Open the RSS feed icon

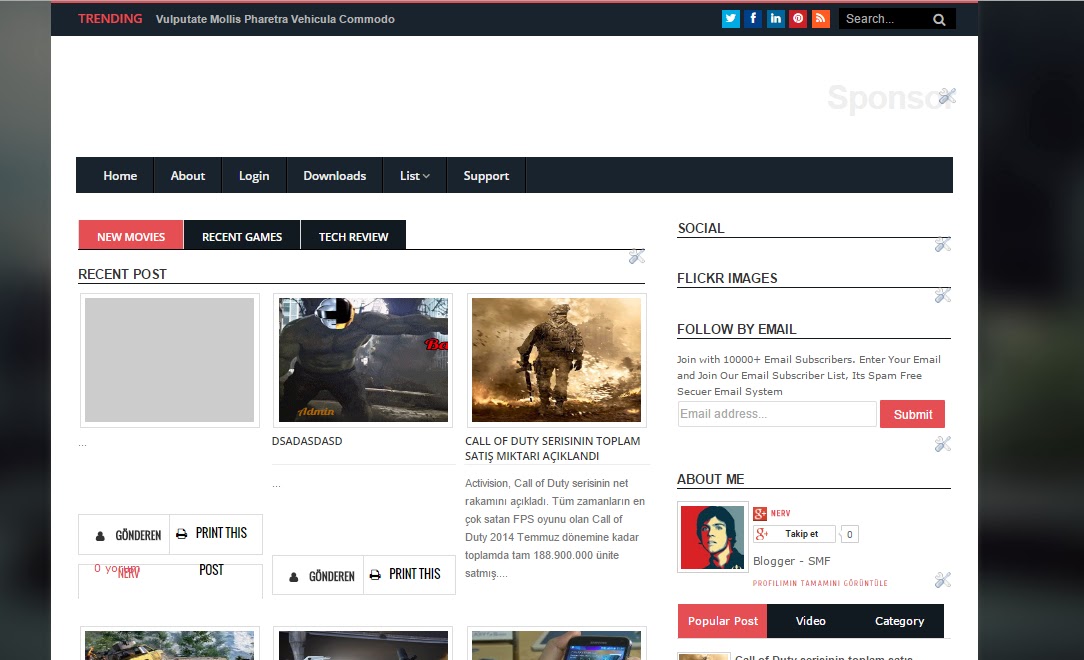point(821,19)
